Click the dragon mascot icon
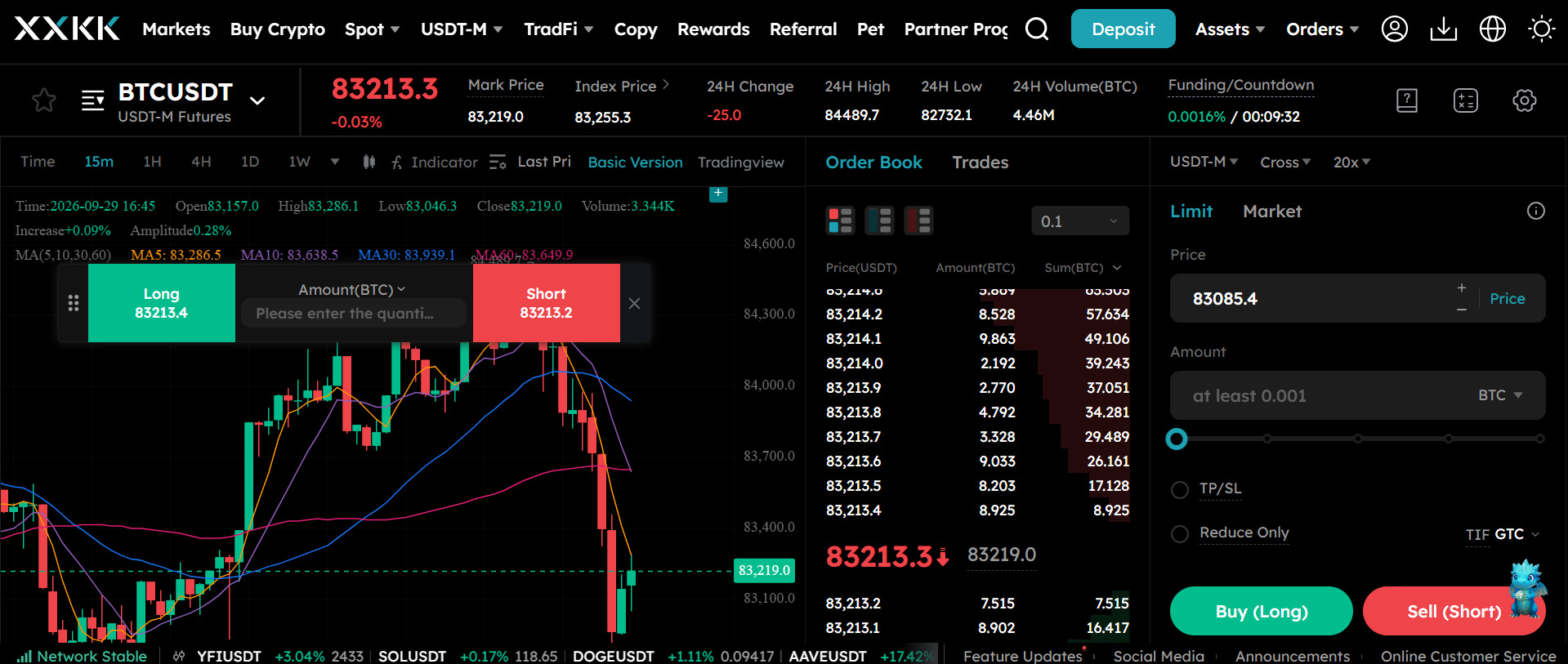Screen dimensions: 1568x664 (x=1527, y=588)
